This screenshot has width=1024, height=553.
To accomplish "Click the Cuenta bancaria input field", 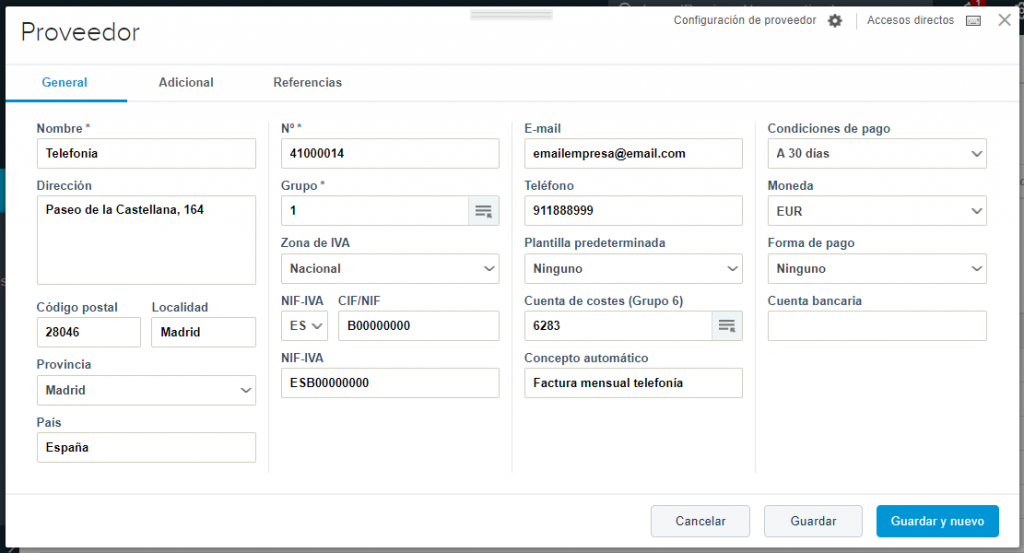I will pos(876,326).
